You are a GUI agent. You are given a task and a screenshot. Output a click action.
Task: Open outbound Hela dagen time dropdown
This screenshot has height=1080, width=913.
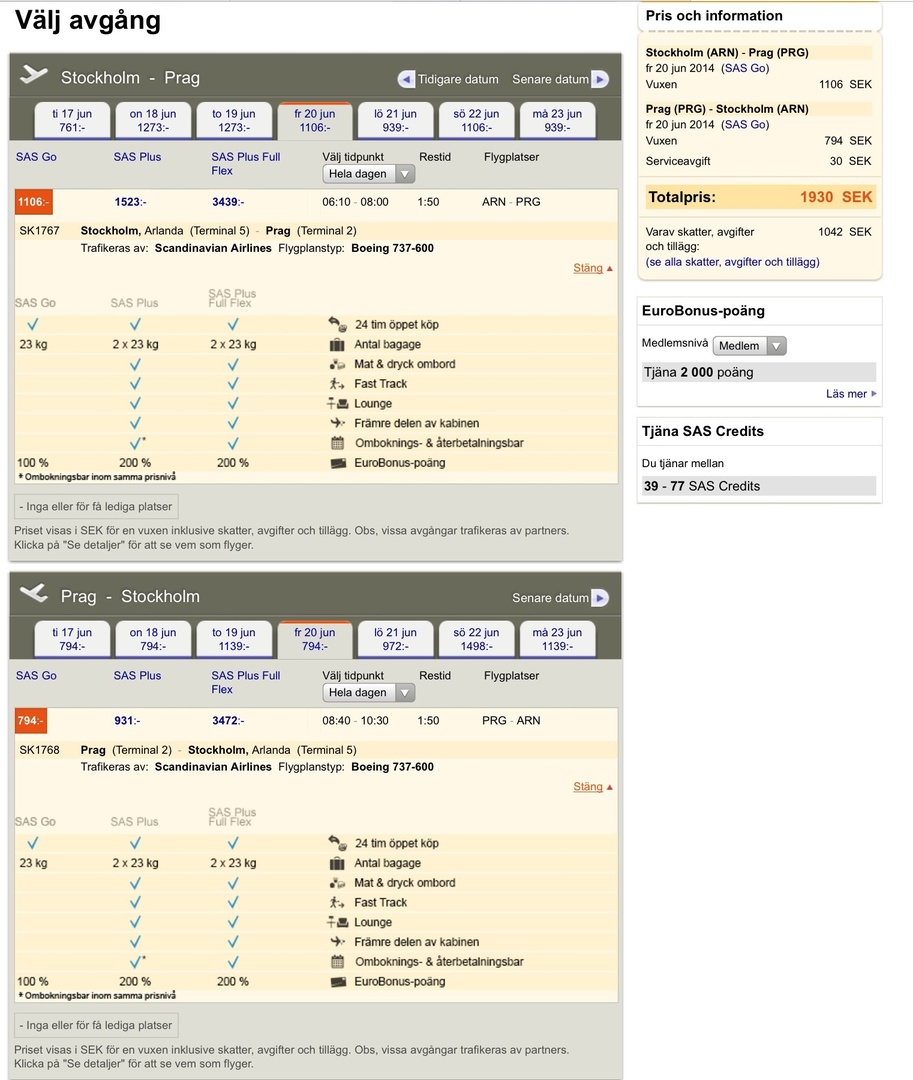(368, 174)
